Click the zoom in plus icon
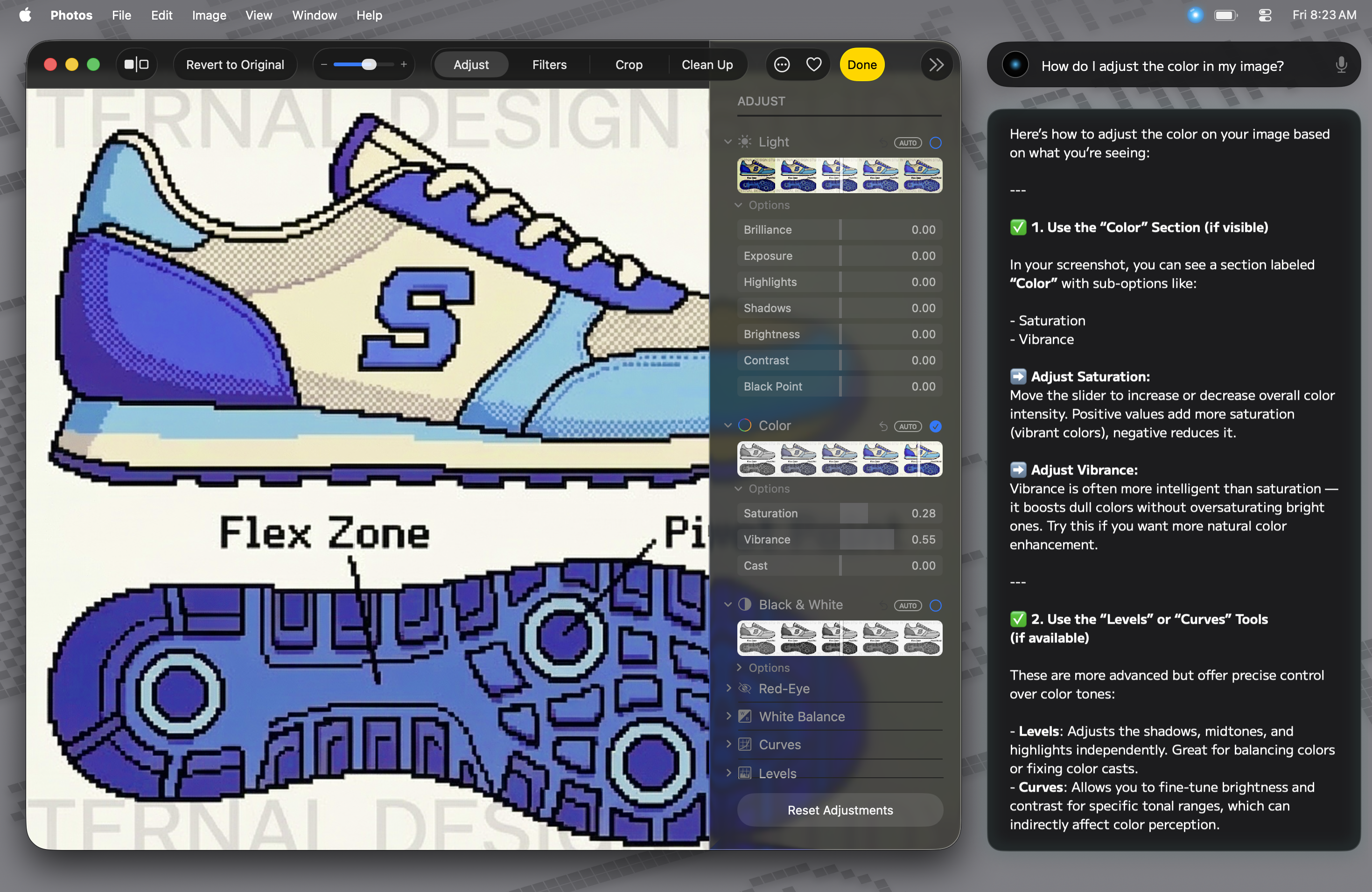This screenshot has height=892, width=1372. (x=404, y=64)
